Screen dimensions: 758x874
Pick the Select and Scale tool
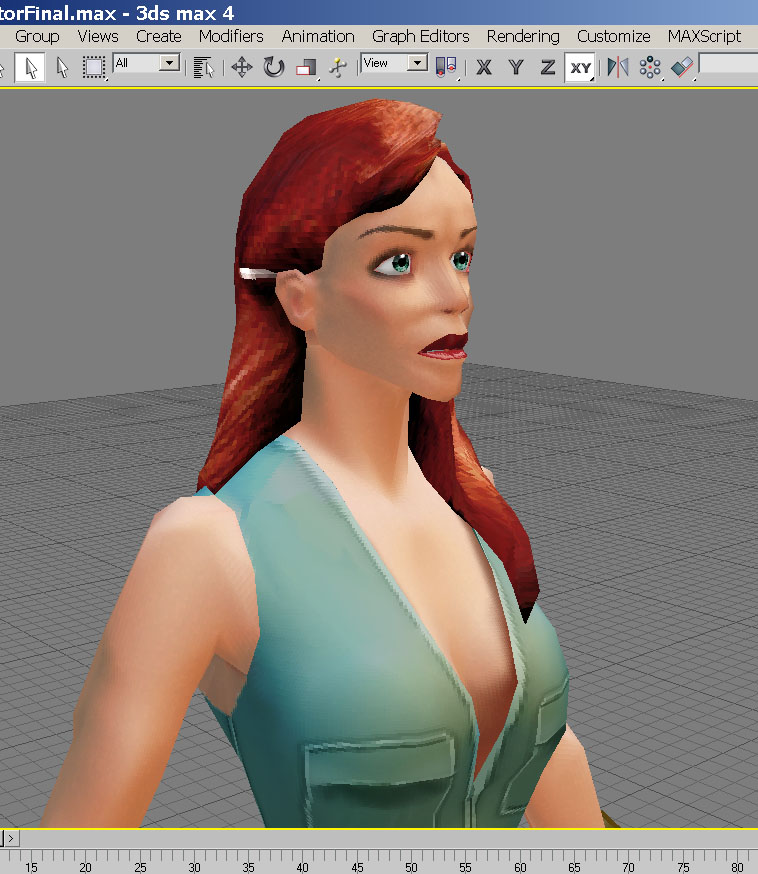(306, 68)
